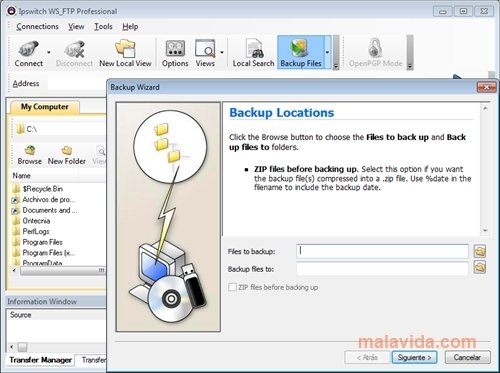Click the Information Window panel title
Viewport: 500px width, 373px height.
(x=42, y=301)
